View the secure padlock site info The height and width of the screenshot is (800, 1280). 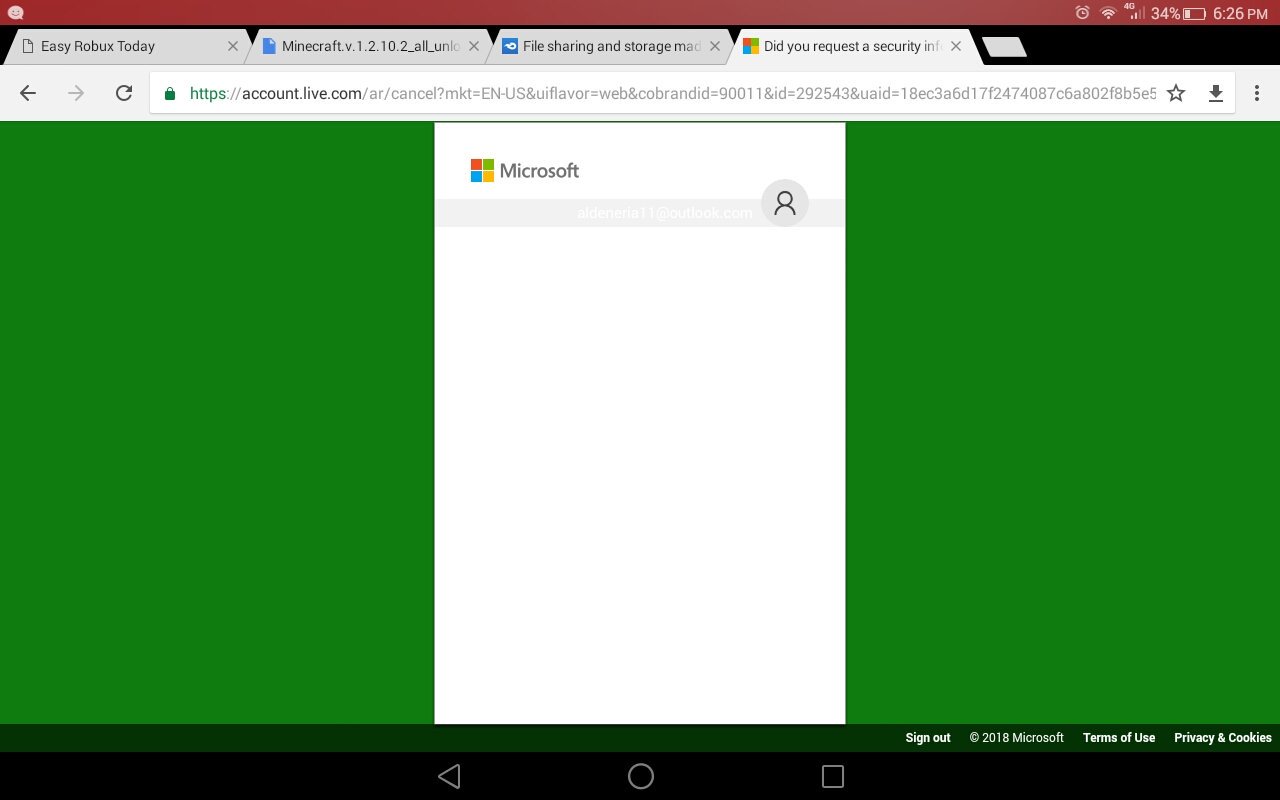(x=170, y=93)
